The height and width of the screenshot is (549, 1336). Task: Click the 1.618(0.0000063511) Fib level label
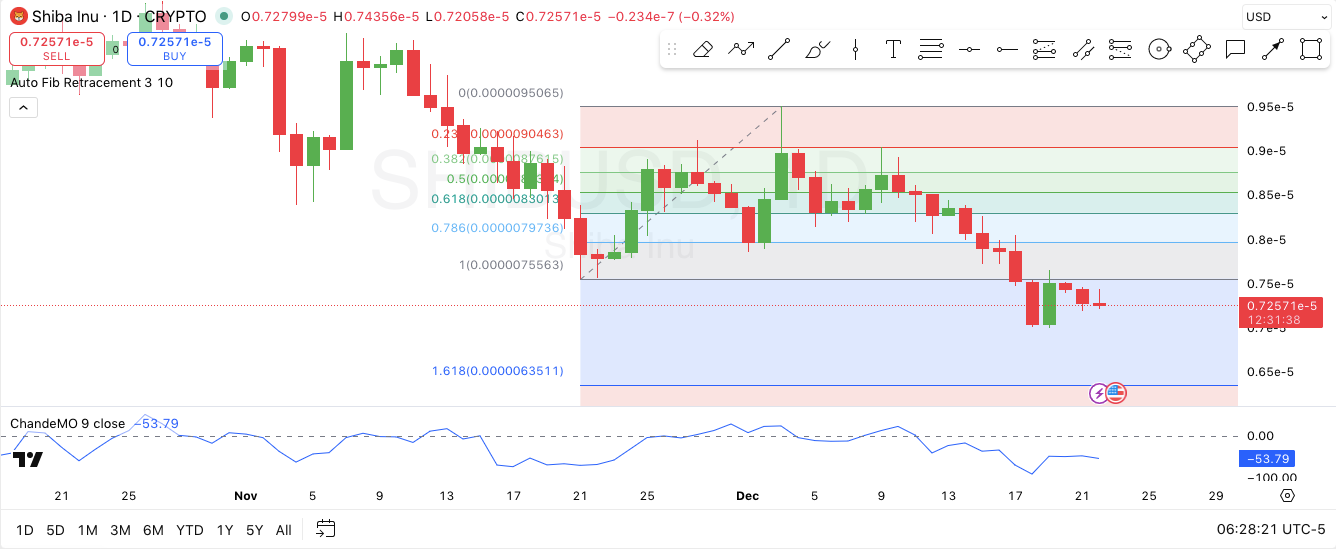(x=497, y=371)
